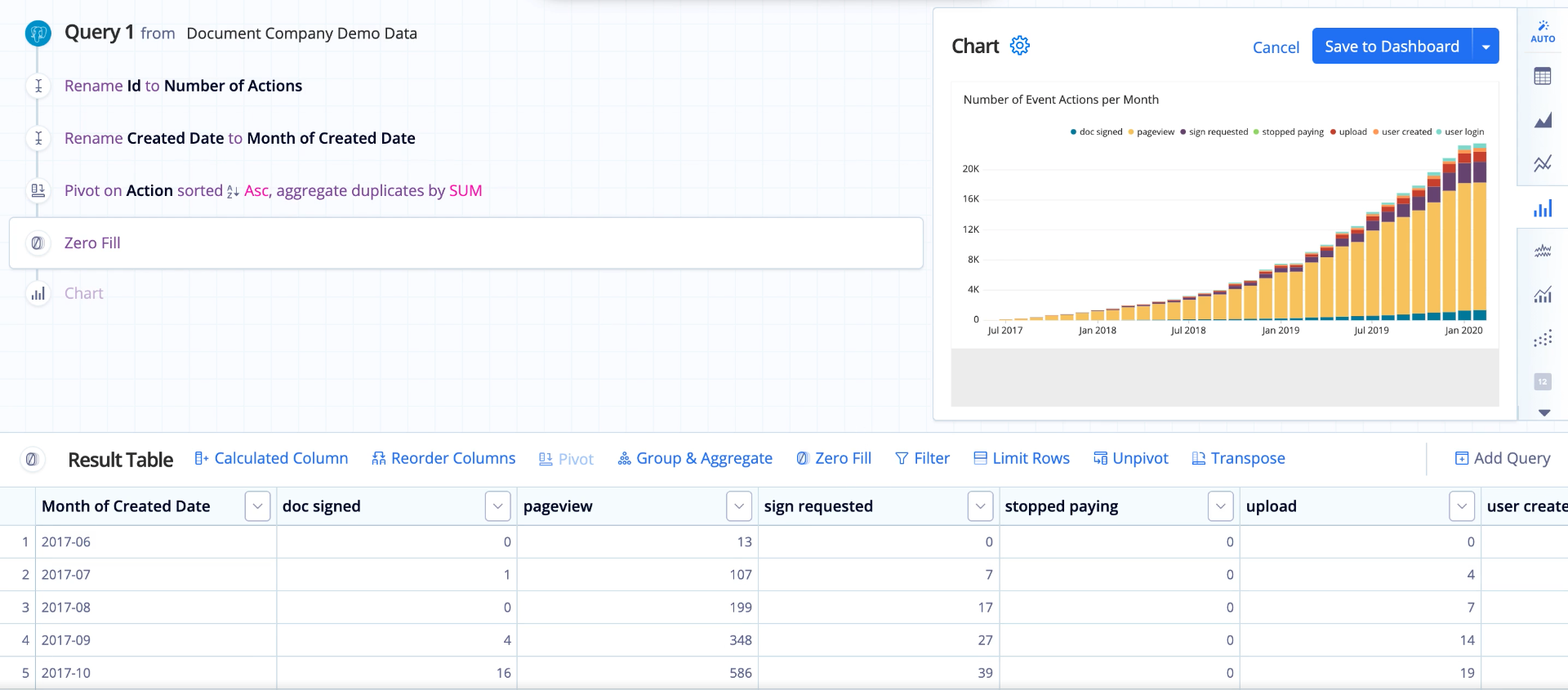Click row number 3 in result table

[x=25, y=608]
